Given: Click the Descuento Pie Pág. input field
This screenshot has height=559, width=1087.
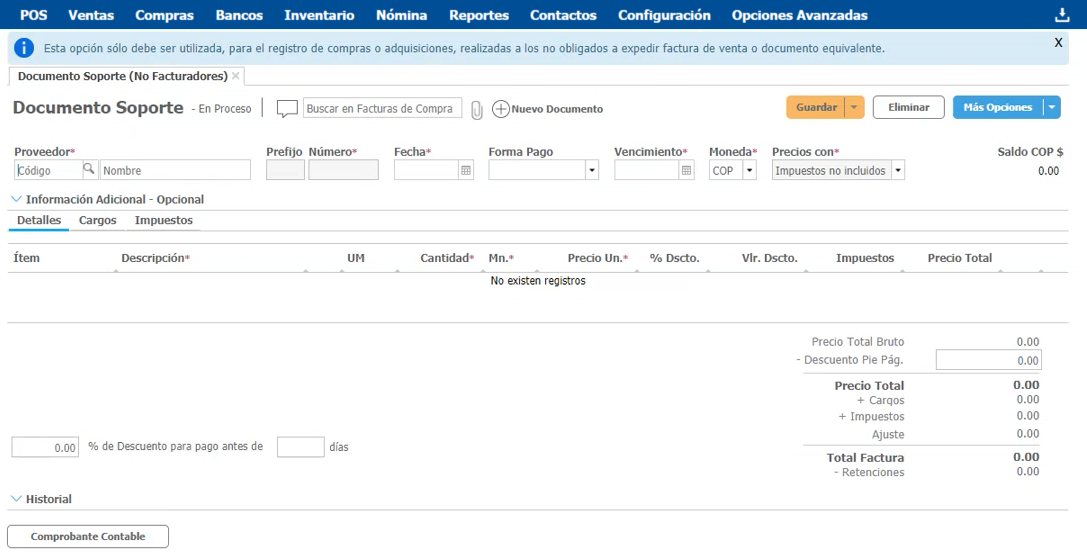Looking at the screenshot, I should pos(988,360).
